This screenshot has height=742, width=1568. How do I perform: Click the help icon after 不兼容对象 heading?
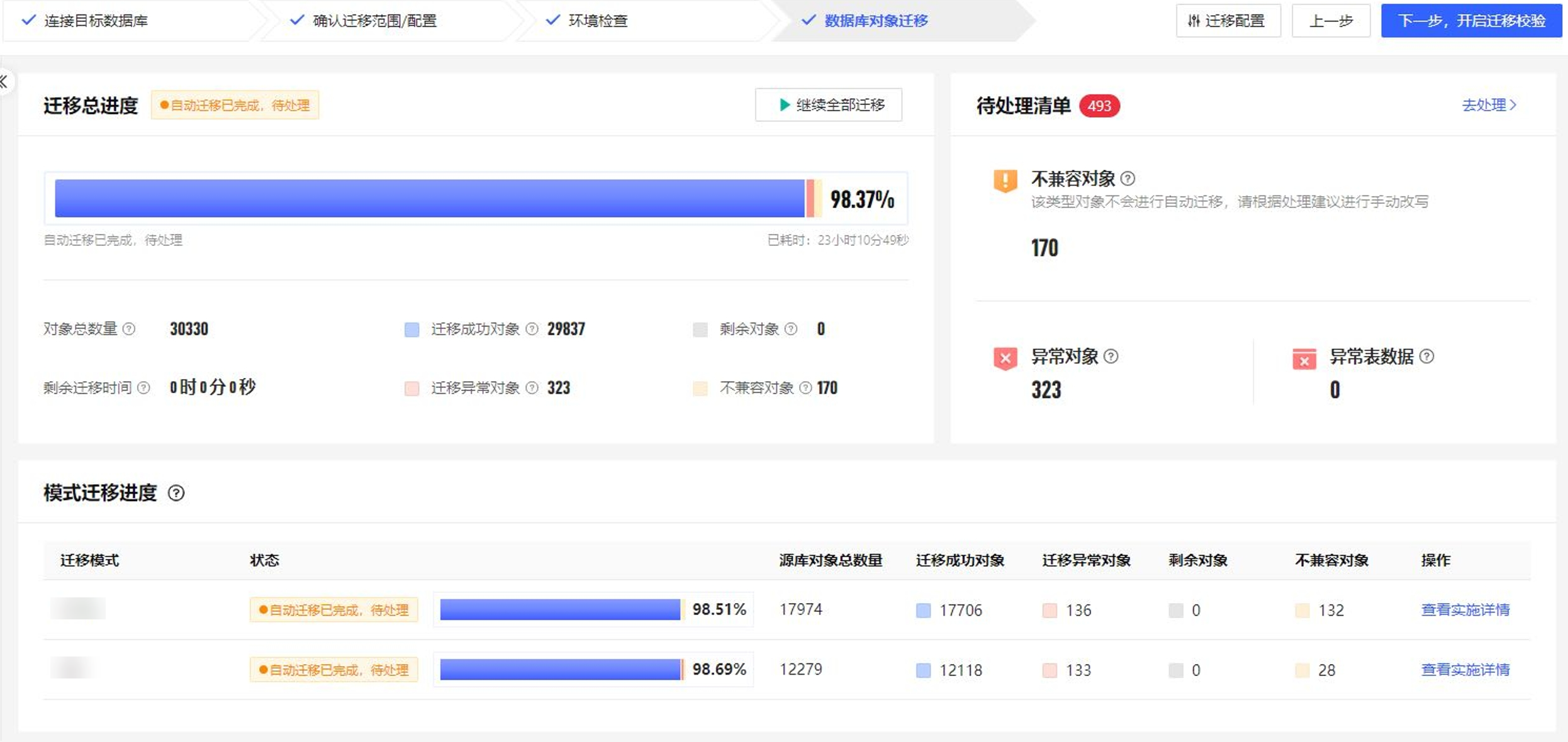tap(1128, 178)
